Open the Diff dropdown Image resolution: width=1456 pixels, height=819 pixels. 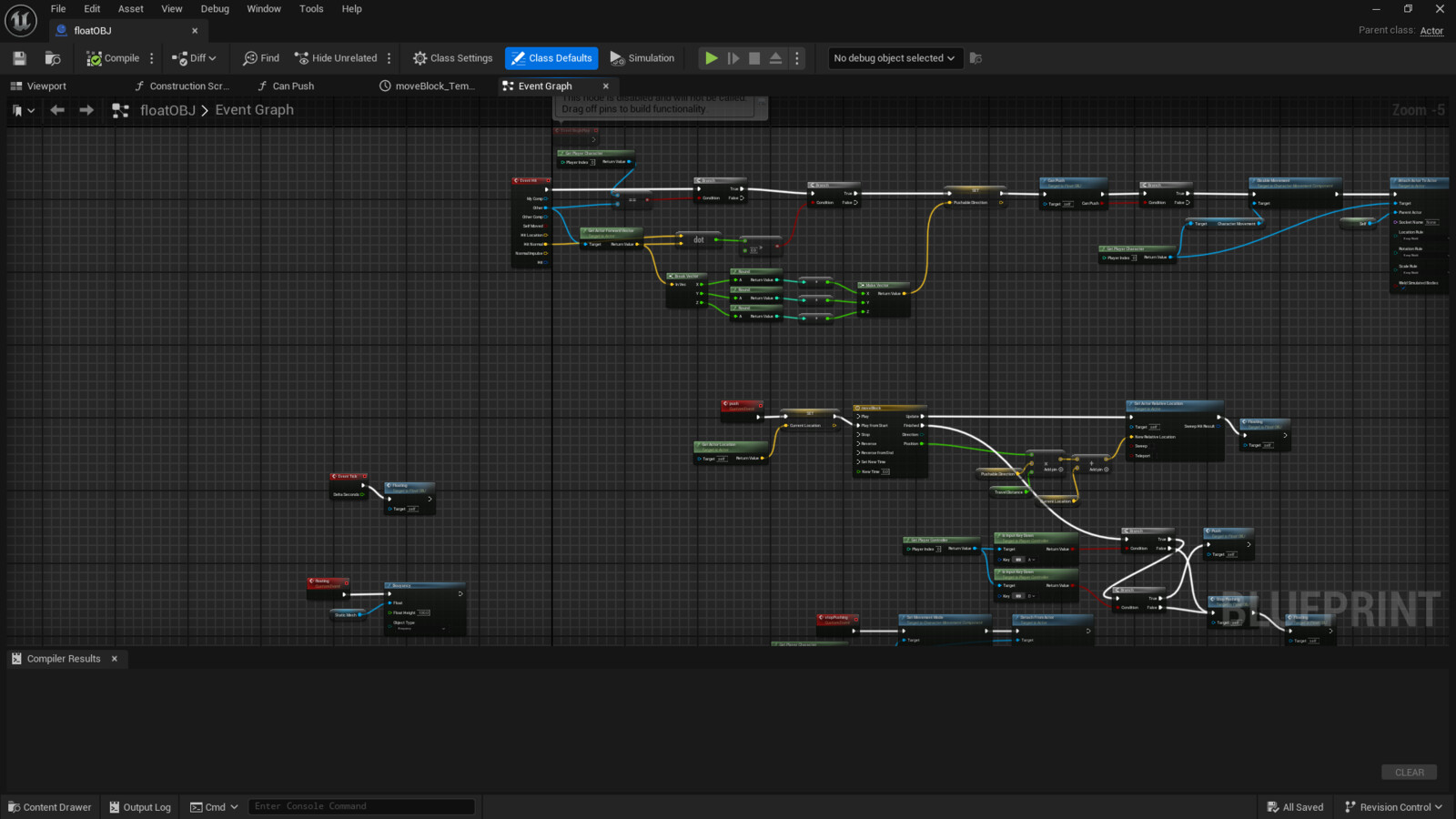(194, 58)
